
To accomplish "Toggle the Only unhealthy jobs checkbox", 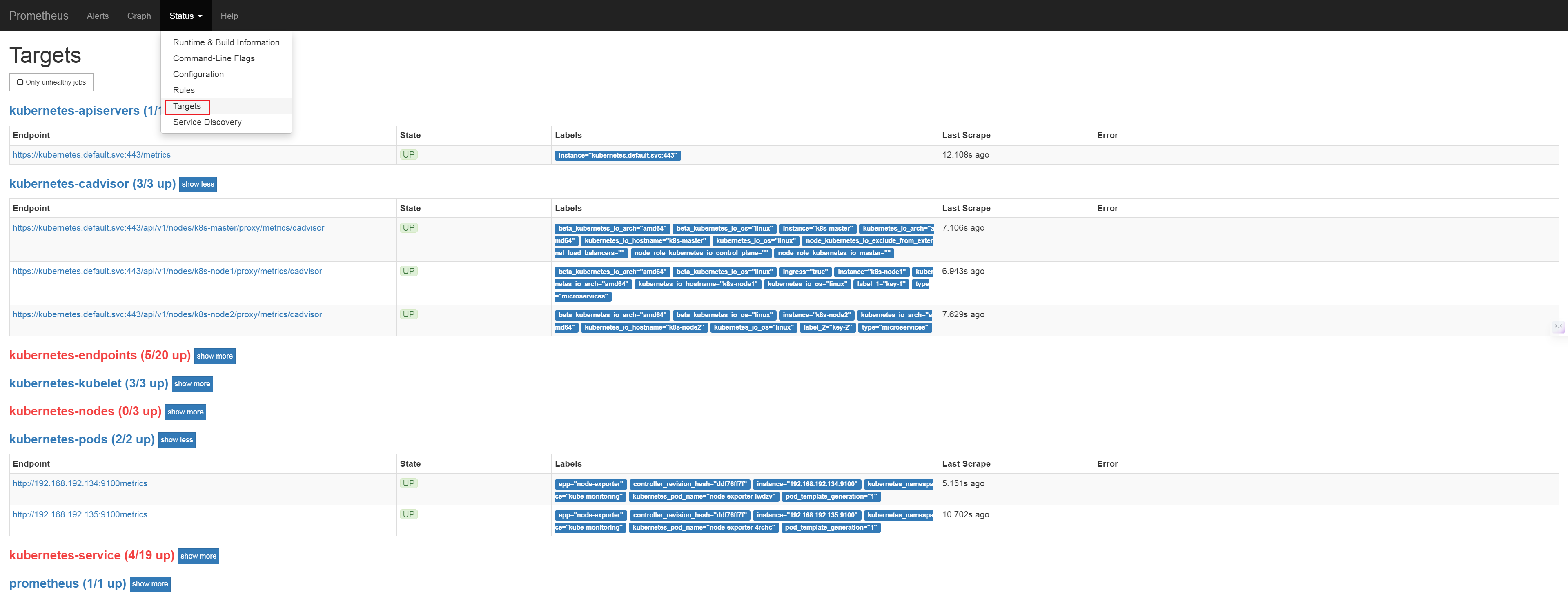I will 20,82.
